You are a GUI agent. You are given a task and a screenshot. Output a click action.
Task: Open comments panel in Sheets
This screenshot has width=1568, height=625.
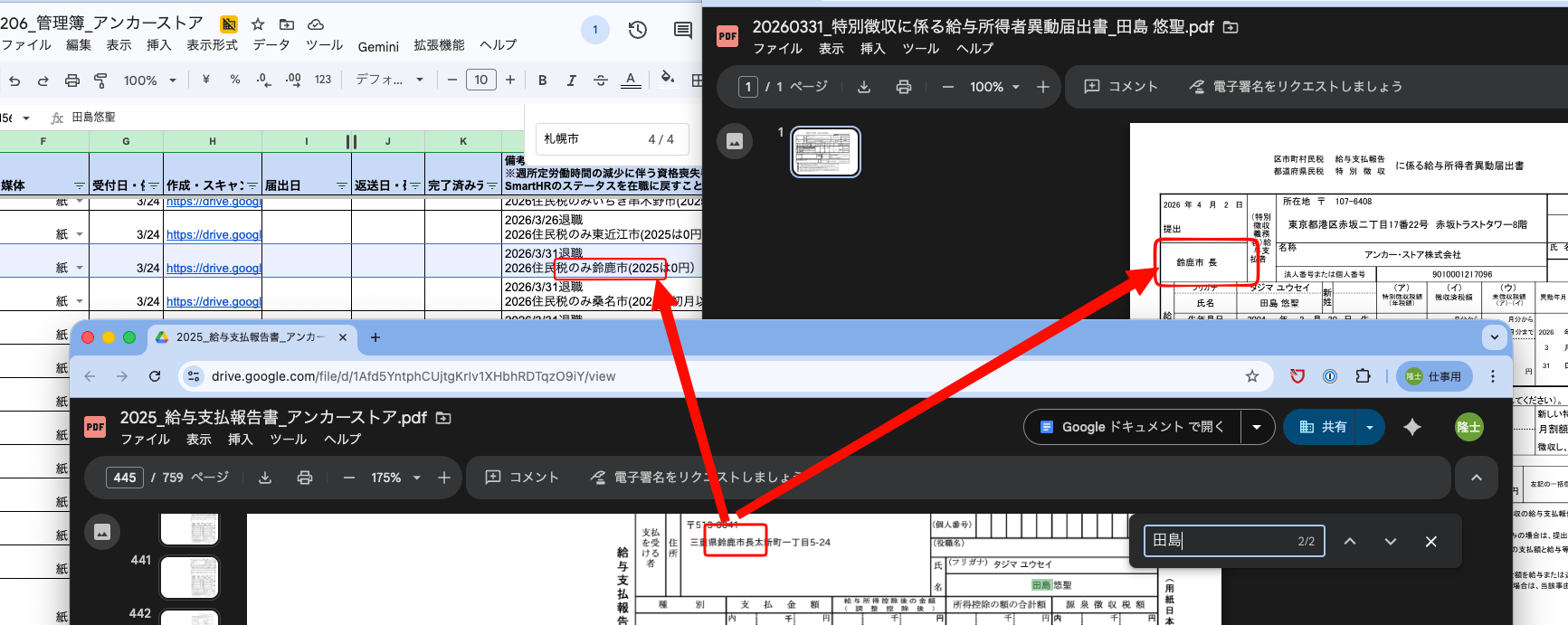point(683,30)
